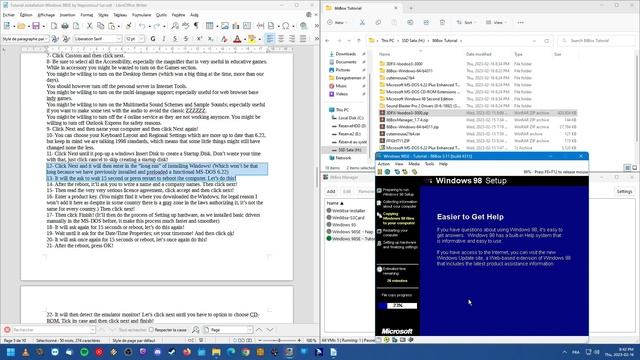Viewport: 640px width, 360px height.
Task: Open the Media menu in 86Box window
Action: [414, 164]
